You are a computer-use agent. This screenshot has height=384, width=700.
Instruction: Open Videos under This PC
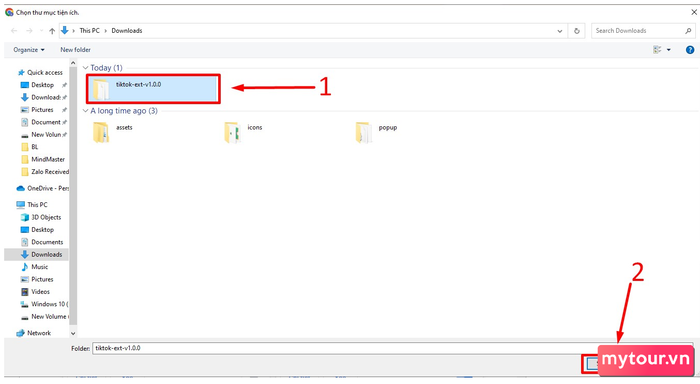pyautogui.click(x=35, y=292)
